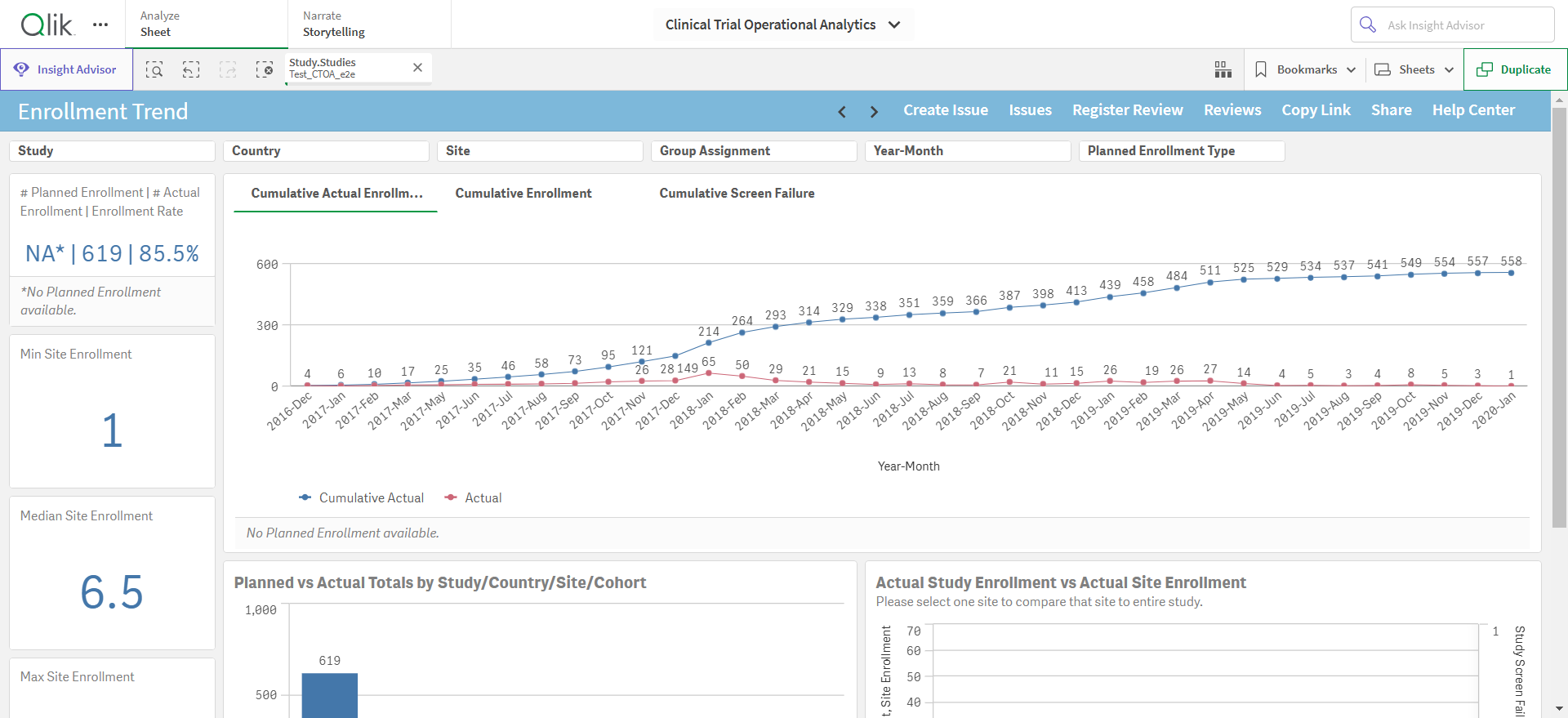
Task: Click the Qlik logo
Action: coord(47,25)
